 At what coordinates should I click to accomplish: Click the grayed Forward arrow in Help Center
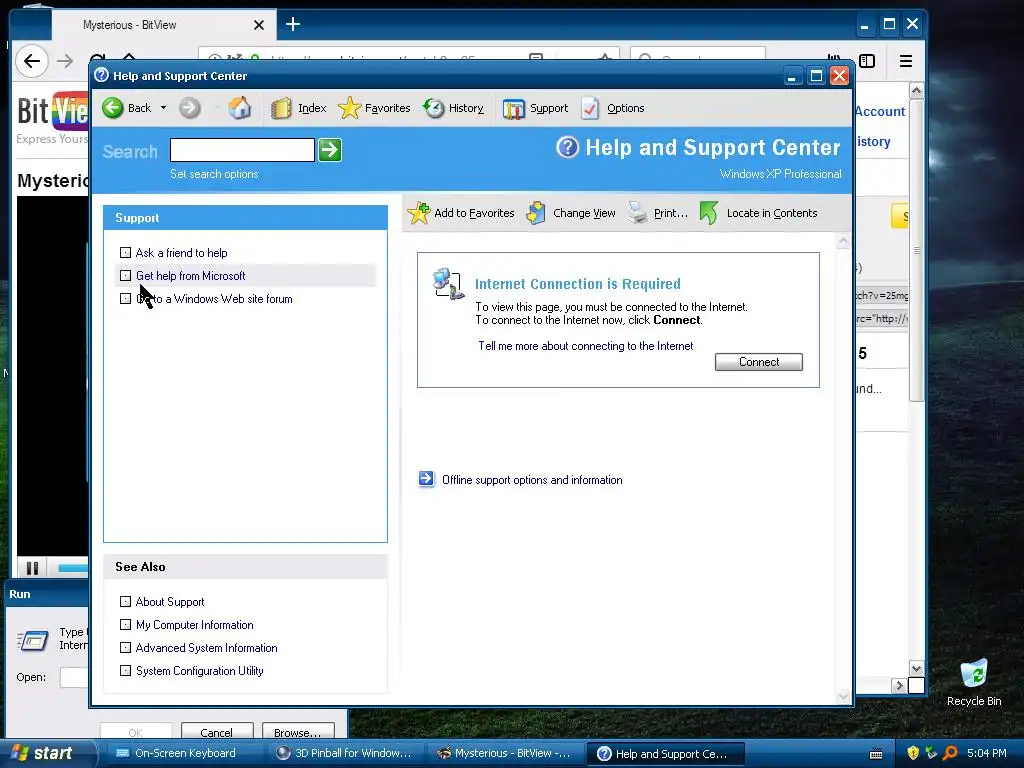click(x=190, y=108)
